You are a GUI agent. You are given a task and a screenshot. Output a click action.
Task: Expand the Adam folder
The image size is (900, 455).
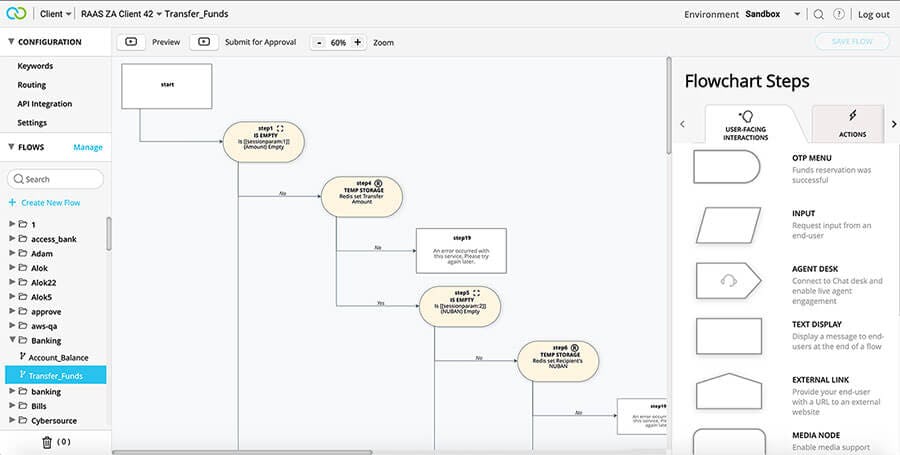pyautogui.click(x=11, y=253)
